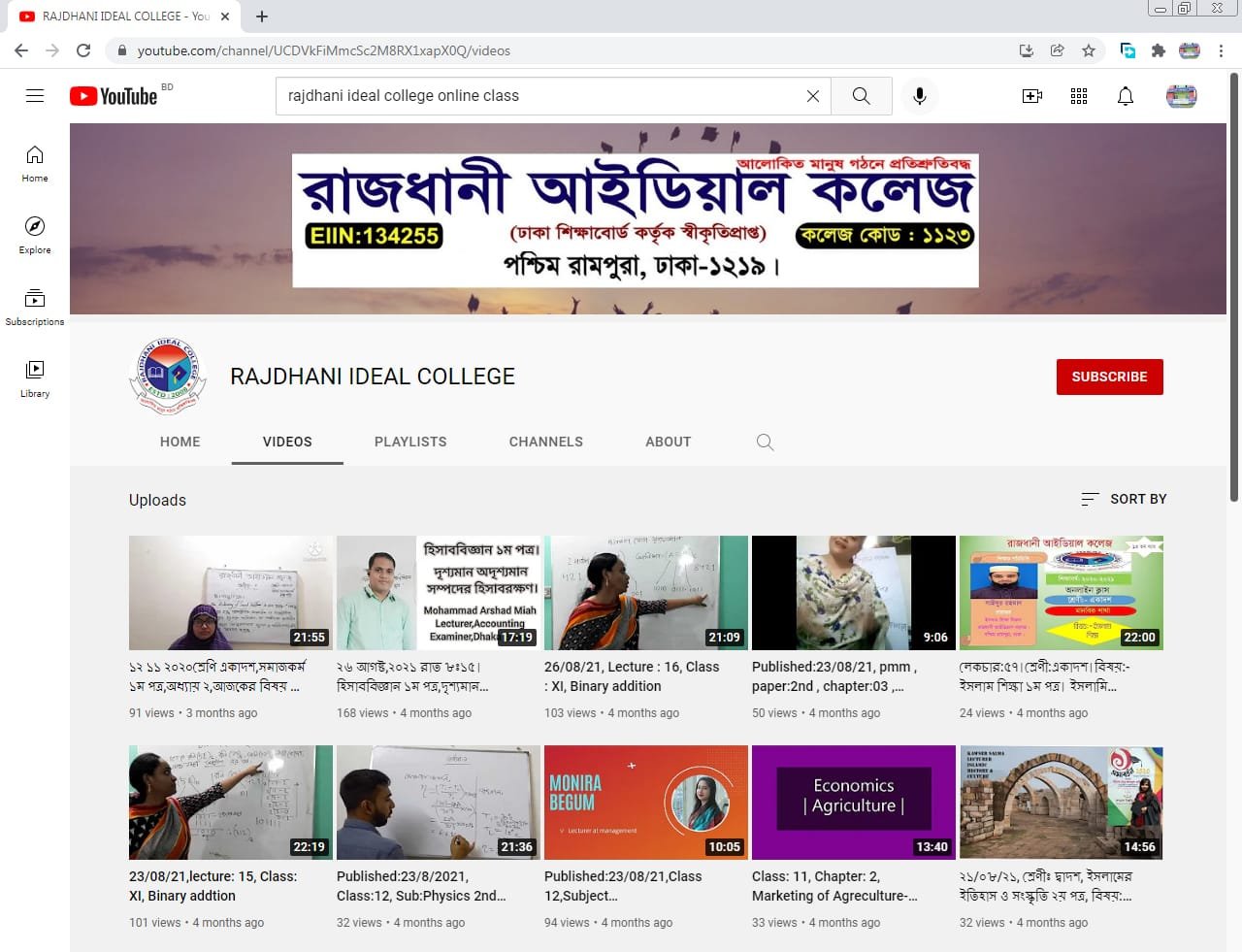Switch to the Playlists tab

(410, 442)
